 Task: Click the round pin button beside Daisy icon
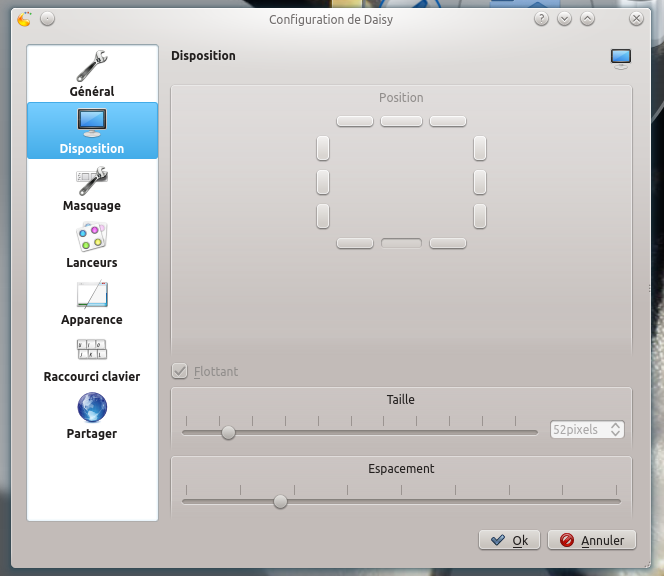tap(47, 19)
